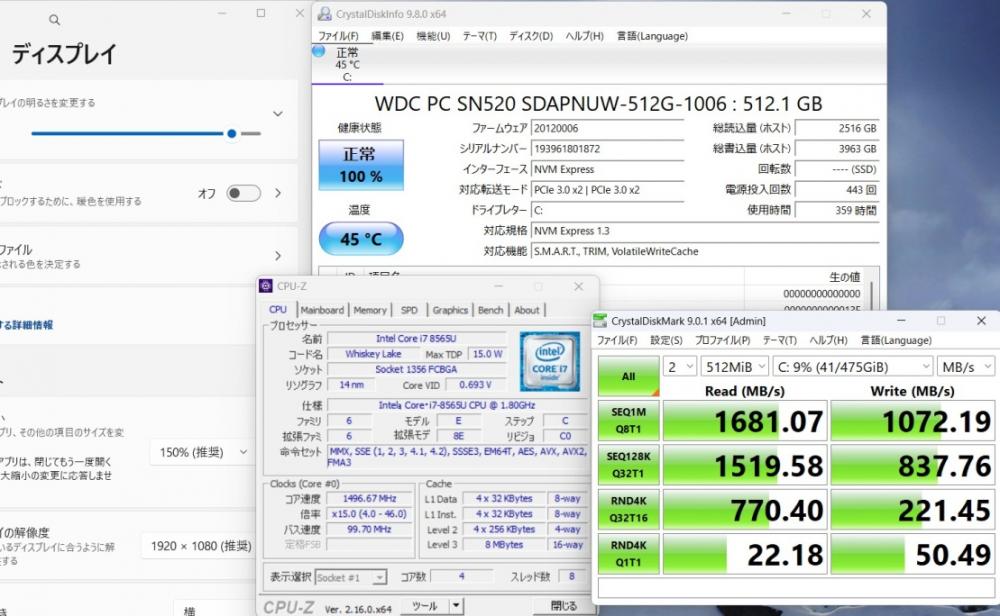Open the 機能(N) menu in CrystalDiskInfo
Screen dimensions: 1000x616
coord(433,36)
